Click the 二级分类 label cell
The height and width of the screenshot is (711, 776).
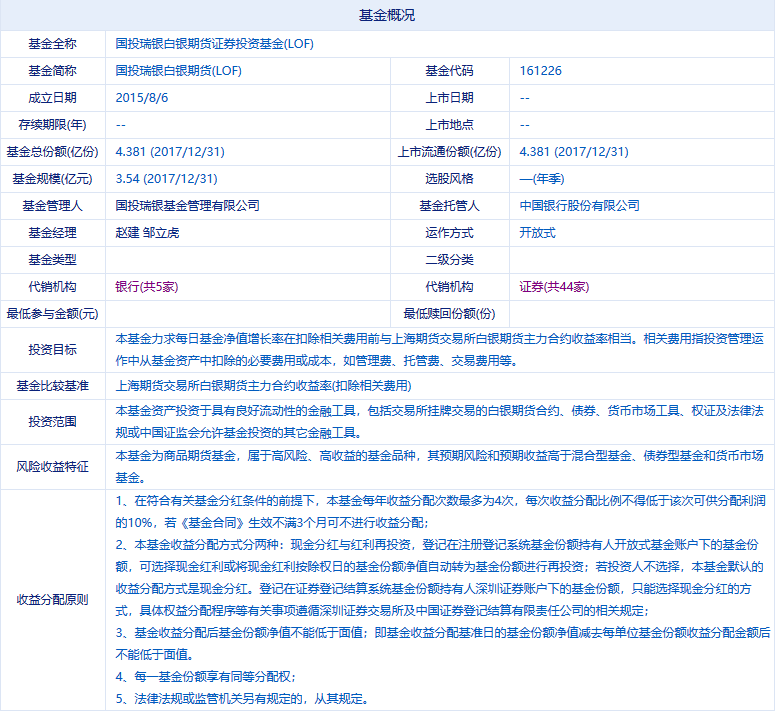click(449, 260)
